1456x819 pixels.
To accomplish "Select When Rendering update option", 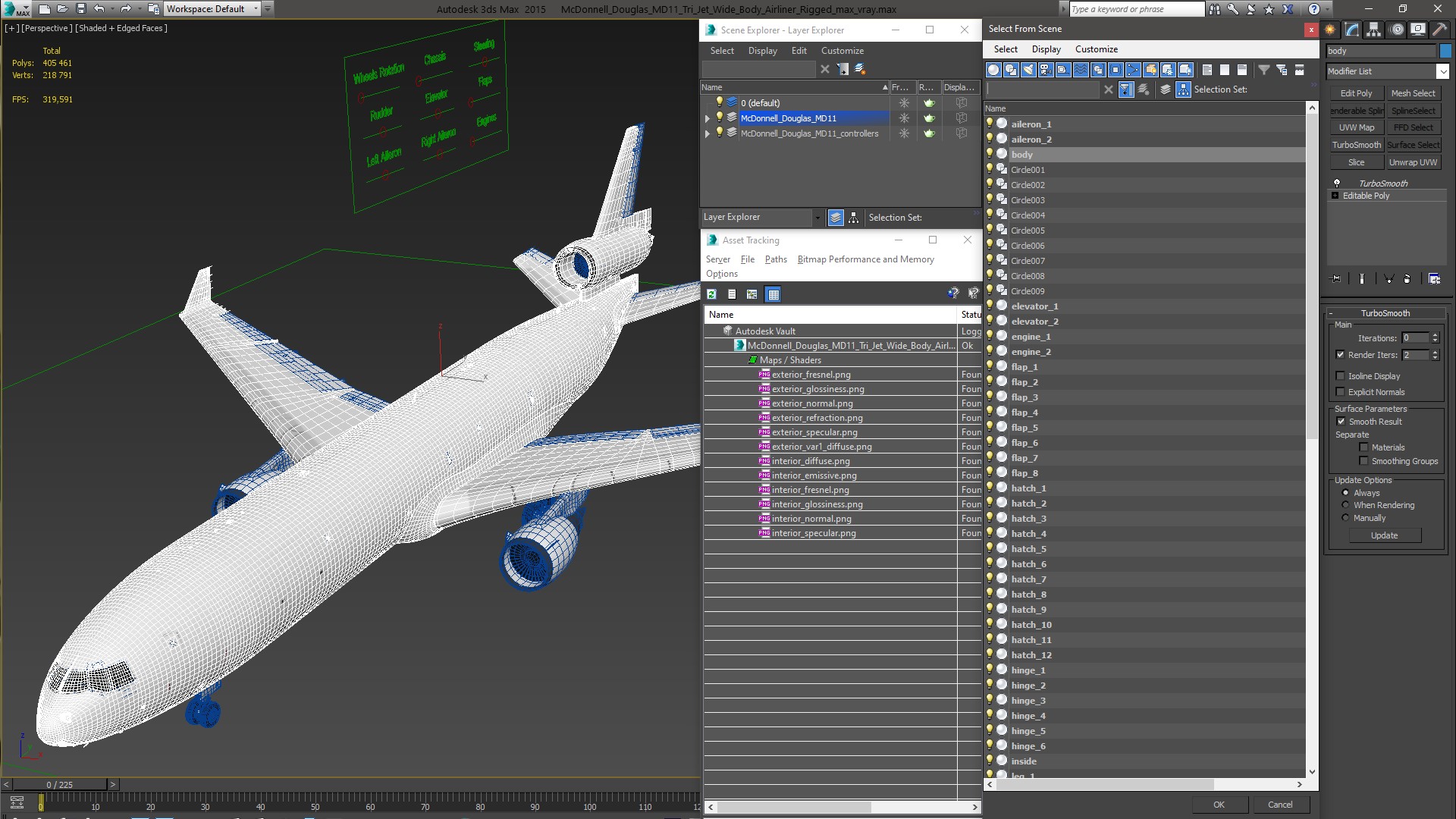I will 1346,505.
